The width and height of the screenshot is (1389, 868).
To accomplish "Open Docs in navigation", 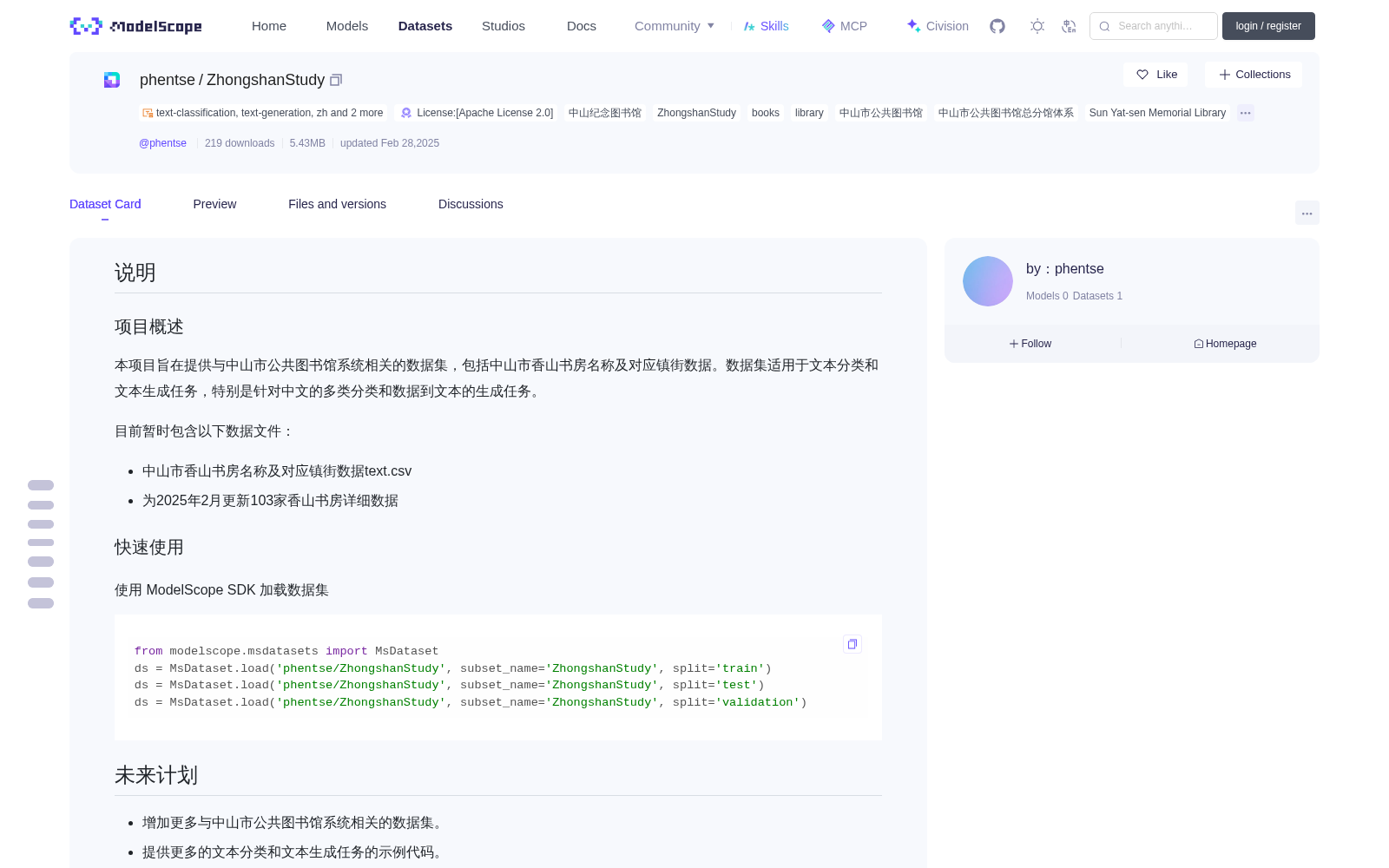I will coord(582,26).
